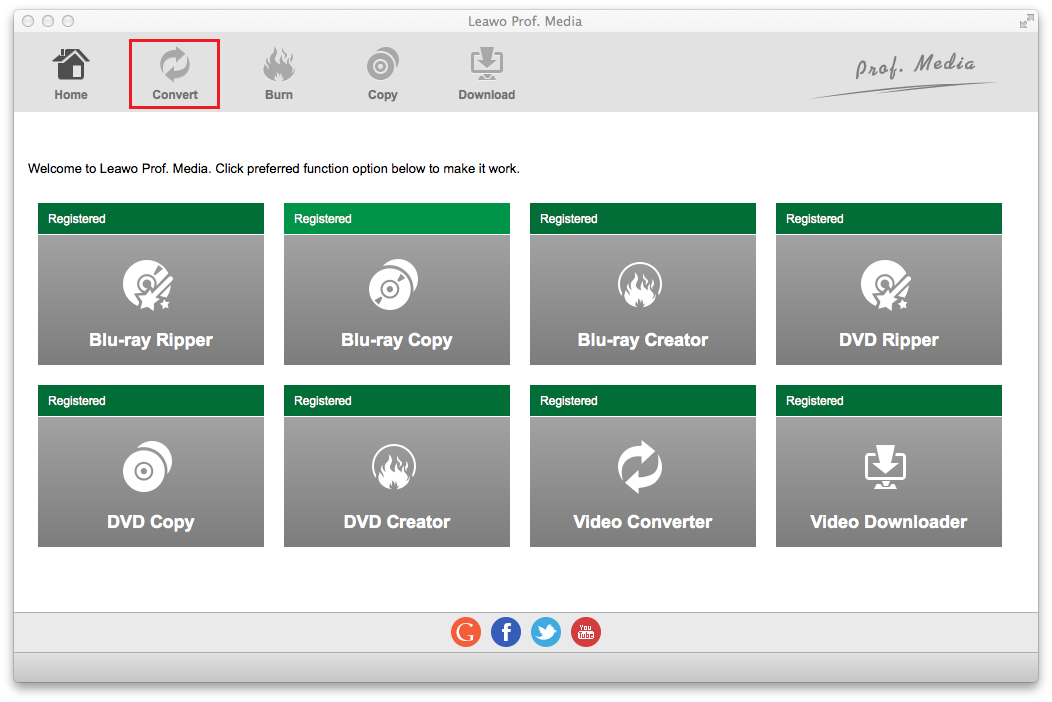Start the Blu-ray Creator module
Screen dimensions: 1052x702
click(x=643, y=300)
